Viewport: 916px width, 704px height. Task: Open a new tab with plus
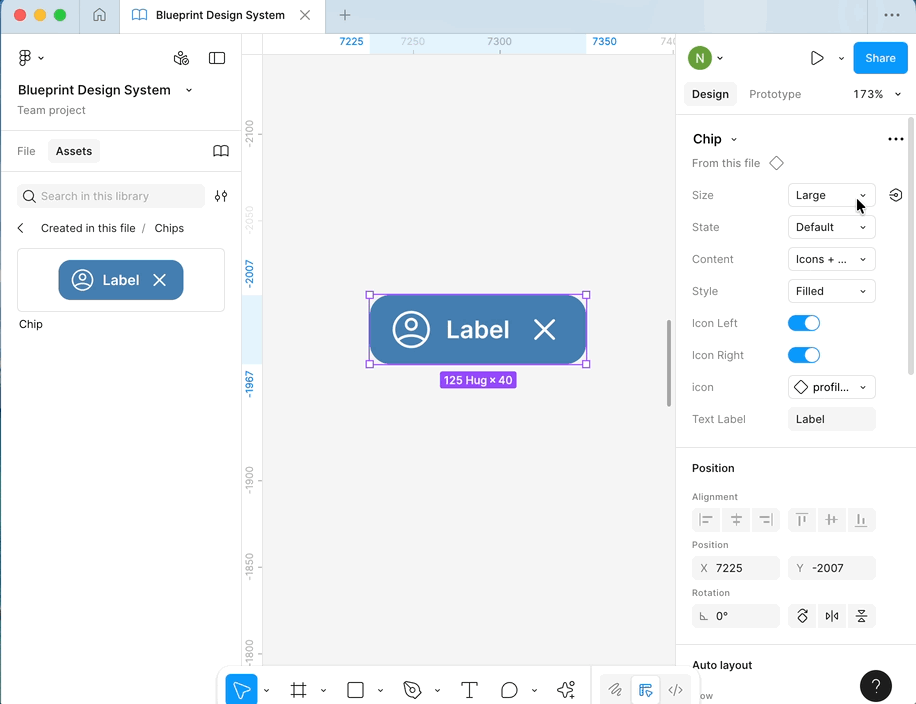coord(345,15)
